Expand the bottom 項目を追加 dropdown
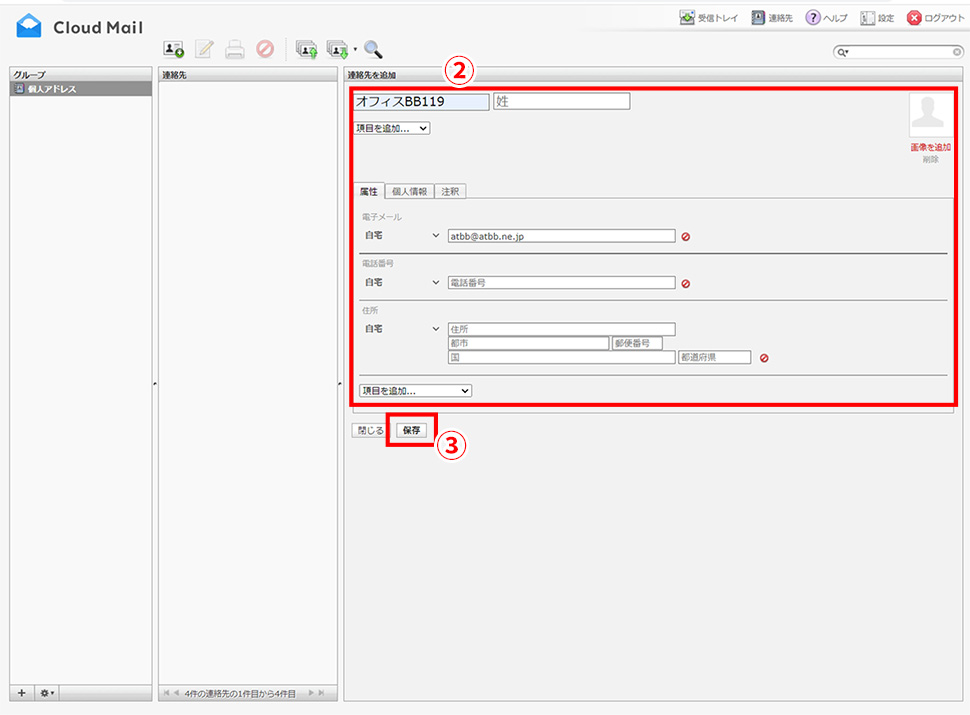Viewport: 970px width, 715px height. (x=415, y=391)
